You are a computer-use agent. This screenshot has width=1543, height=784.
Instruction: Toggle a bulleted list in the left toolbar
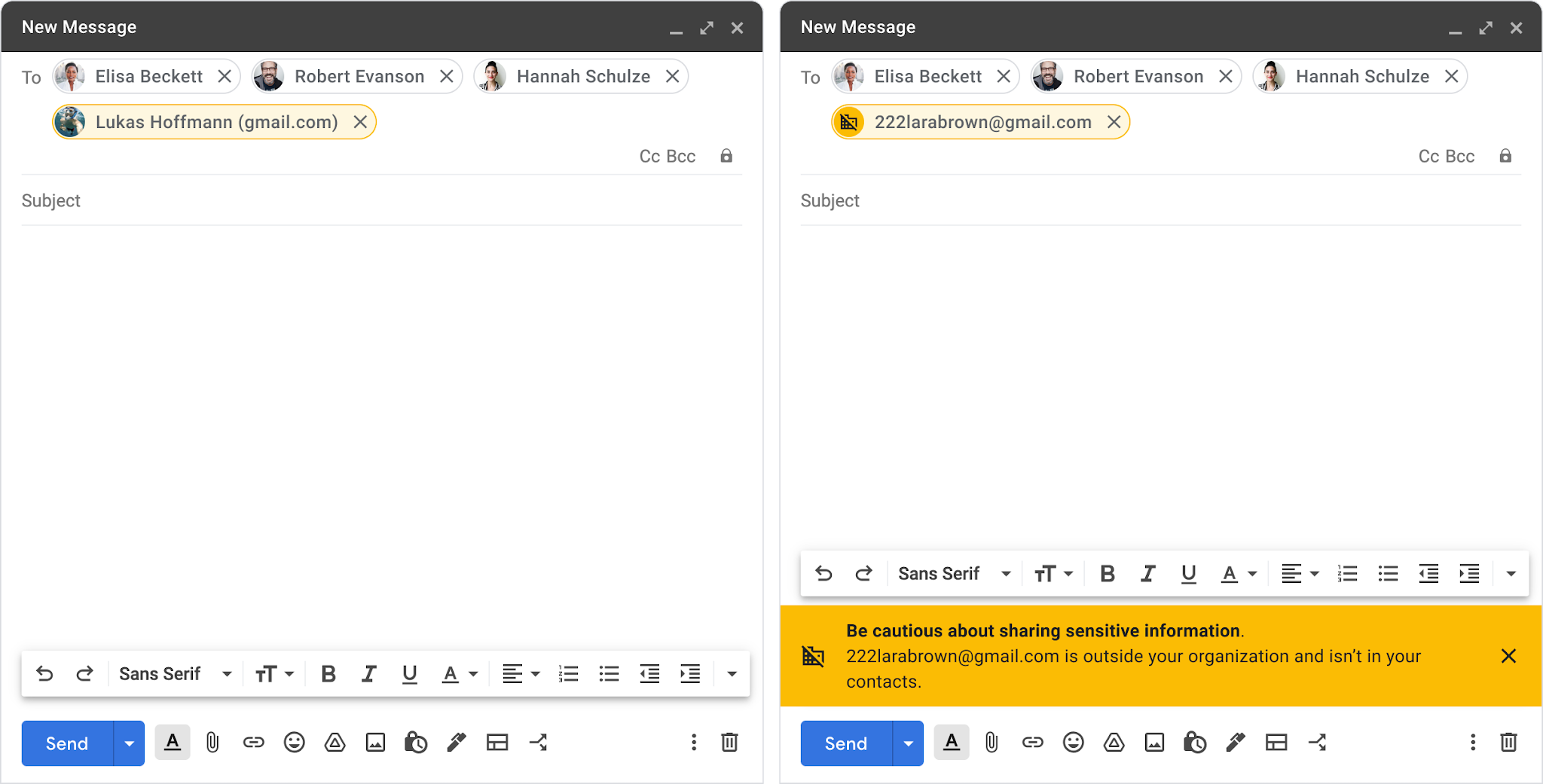coord(609,673)
